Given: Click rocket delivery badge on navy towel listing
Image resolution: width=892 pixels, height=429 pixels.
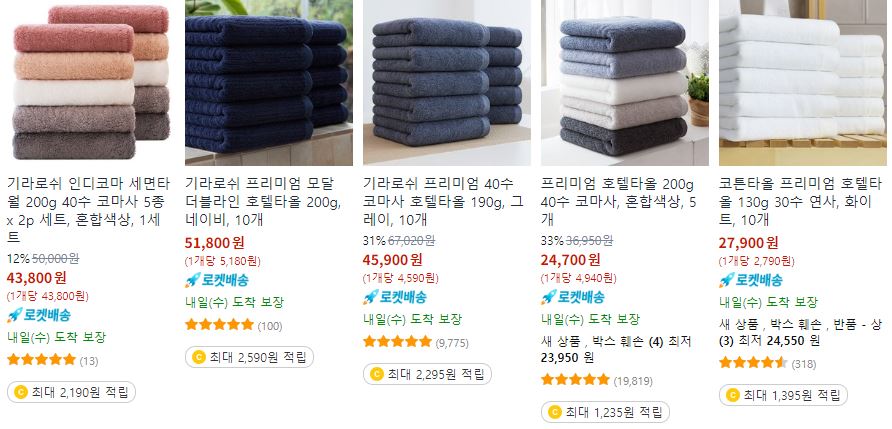Looking at the screenshot, I should point(217,280).
